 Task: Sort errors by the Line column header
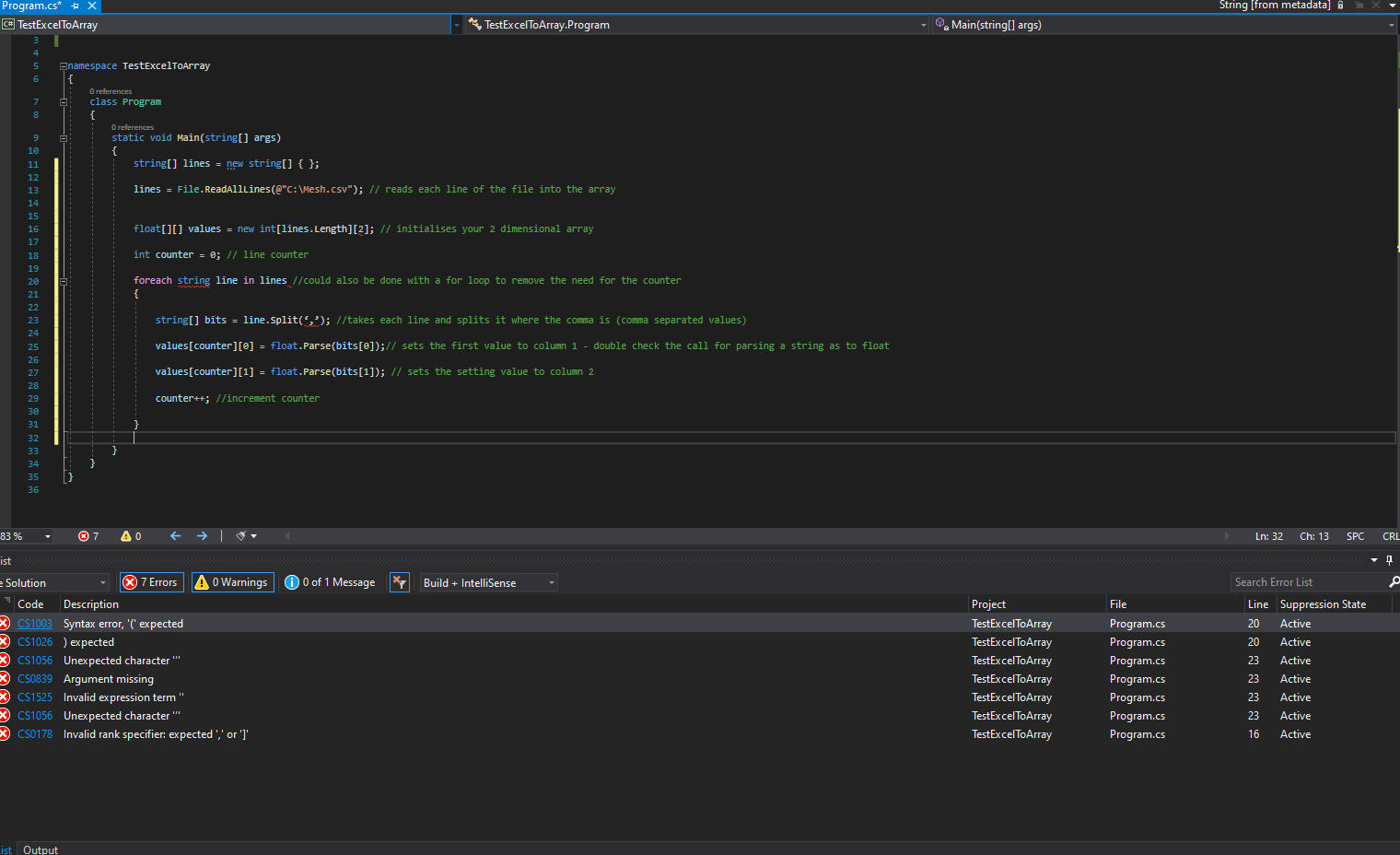pyautogui.click(x=1257, y=604)
